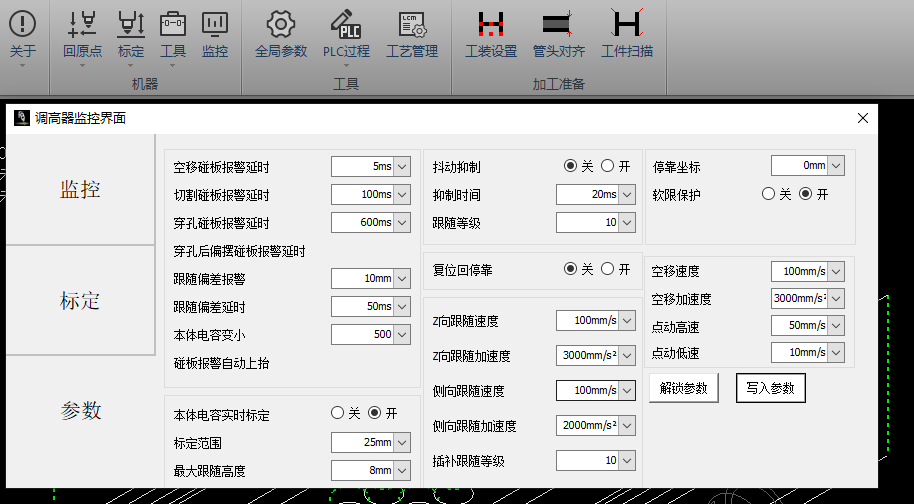
Task: Set 复位回停靠 to 关
Action: pyautogui.click(x=570, y=269)
